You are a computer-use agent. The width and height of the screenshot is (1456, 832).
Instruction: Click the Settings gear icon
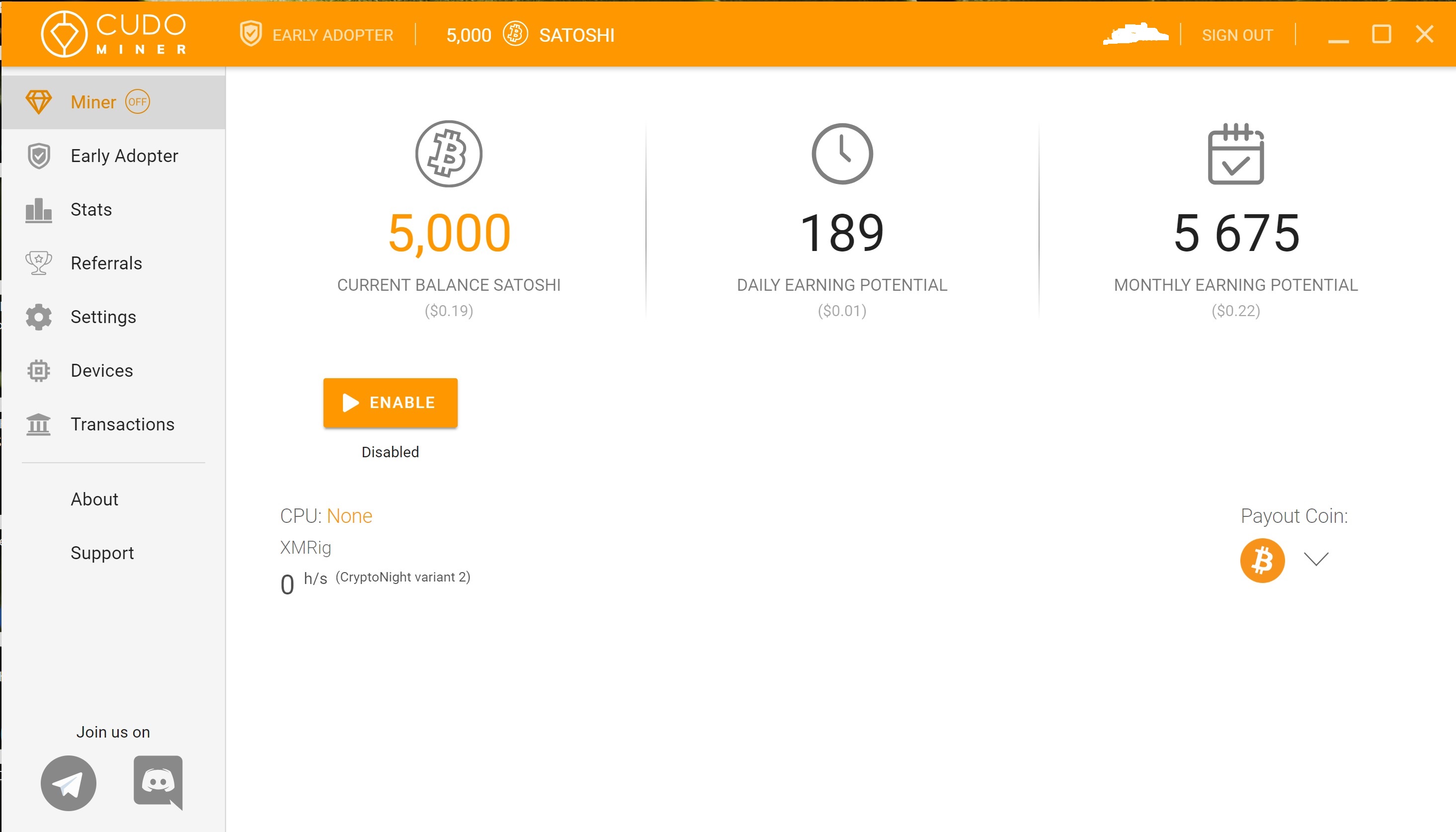[39, 317]
